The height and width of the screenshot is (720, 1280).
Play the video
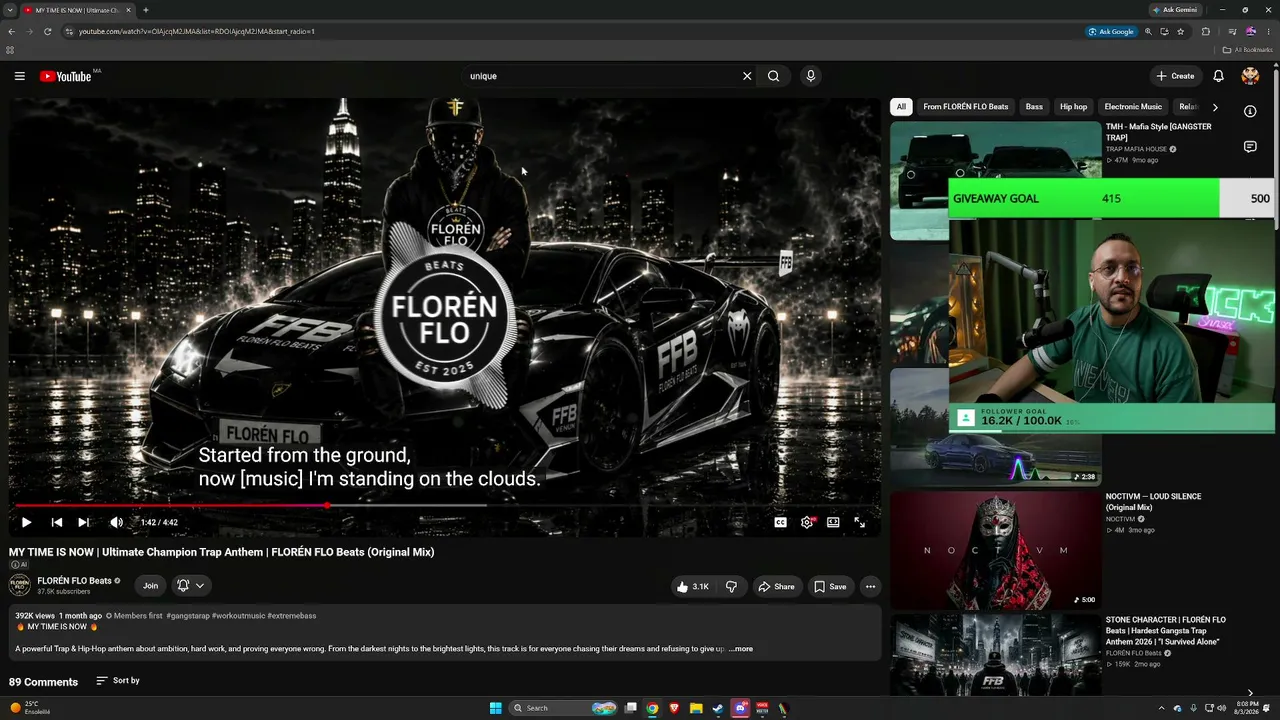[26, 522]
